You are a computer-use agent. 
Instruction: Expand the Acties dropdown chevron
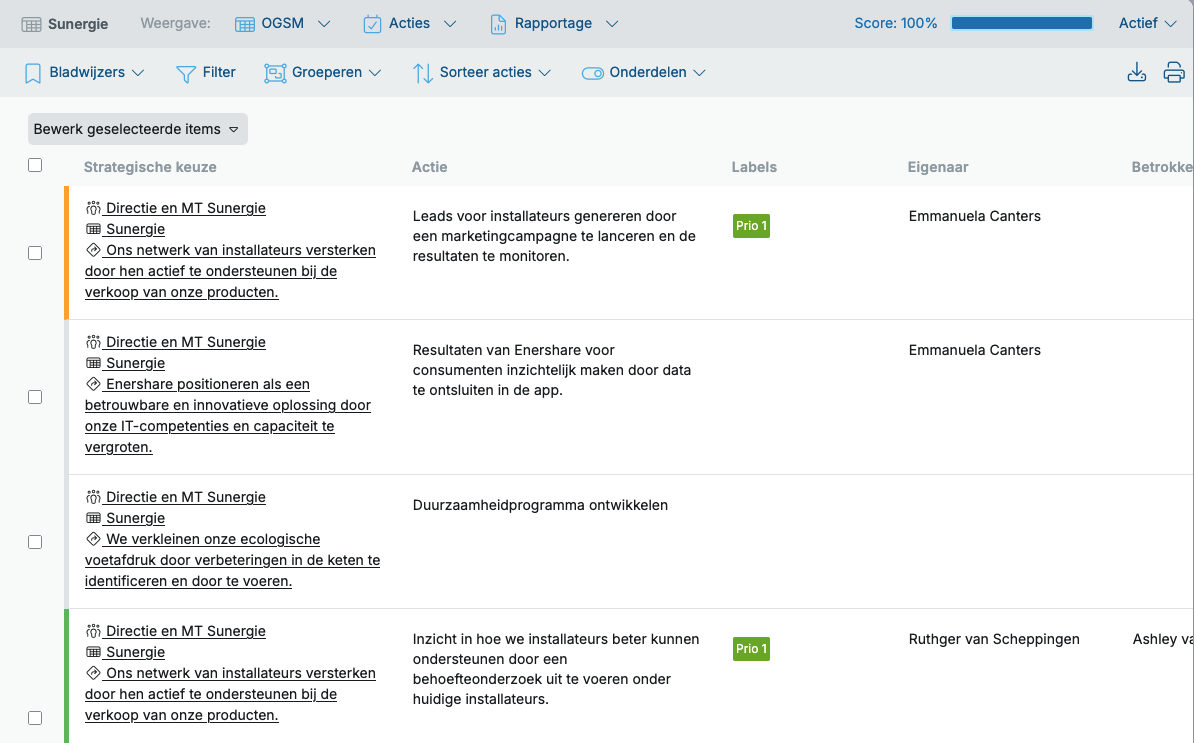tap(450, 24)
